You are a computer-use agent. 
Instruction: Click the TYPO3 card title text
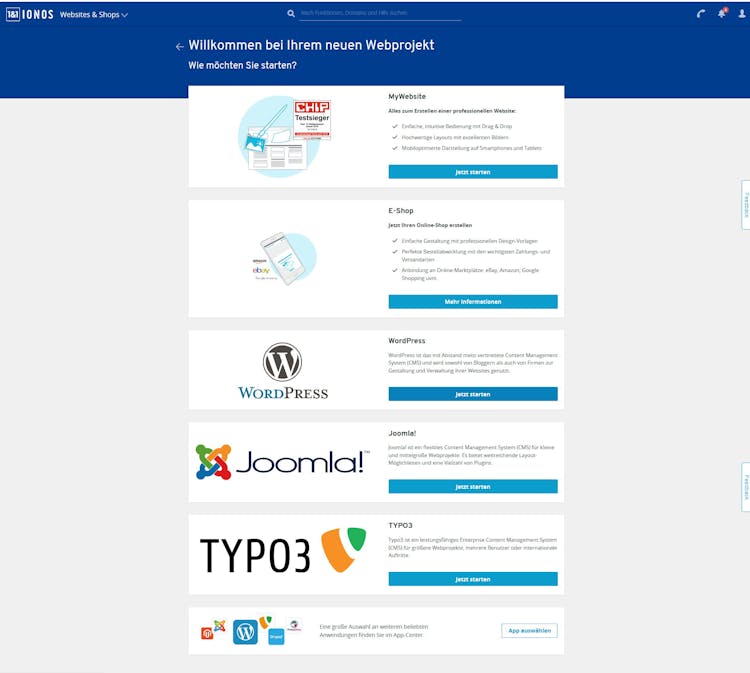click(x=400, y=525)
